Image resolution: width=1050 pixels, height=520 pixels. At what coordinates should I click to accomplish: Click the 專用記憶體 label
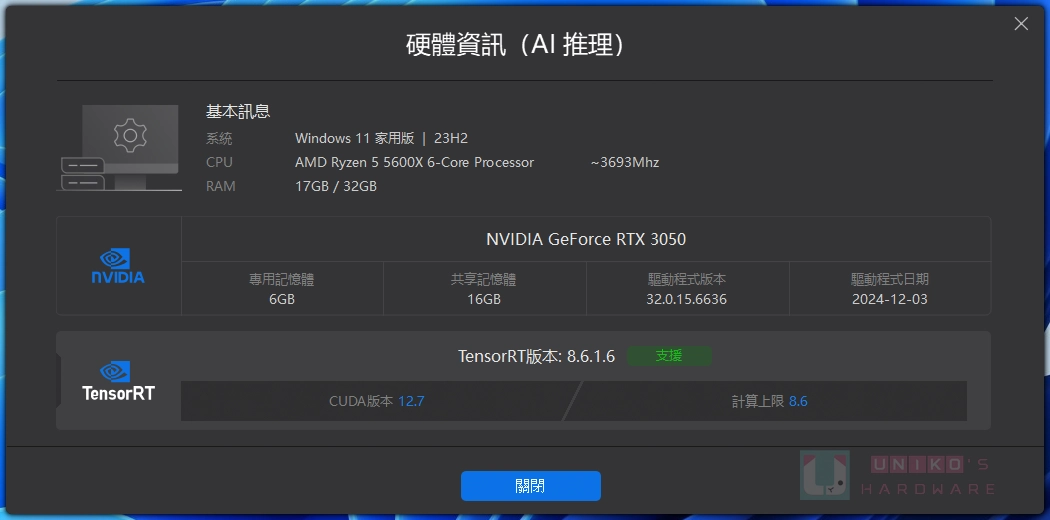click(x=282, y=279)
